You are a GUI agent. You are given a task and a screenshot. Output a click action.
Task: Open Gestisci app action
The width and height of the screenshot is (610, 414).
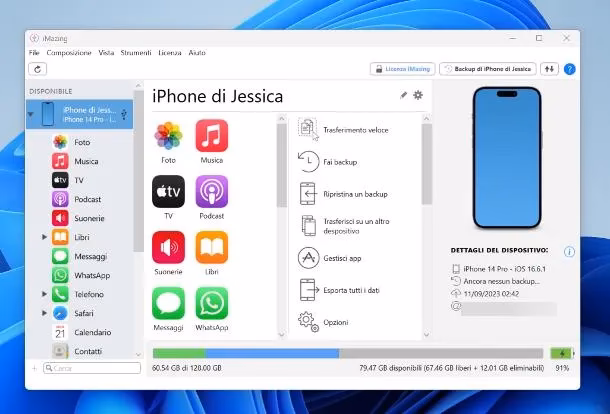tap(330, 258)
